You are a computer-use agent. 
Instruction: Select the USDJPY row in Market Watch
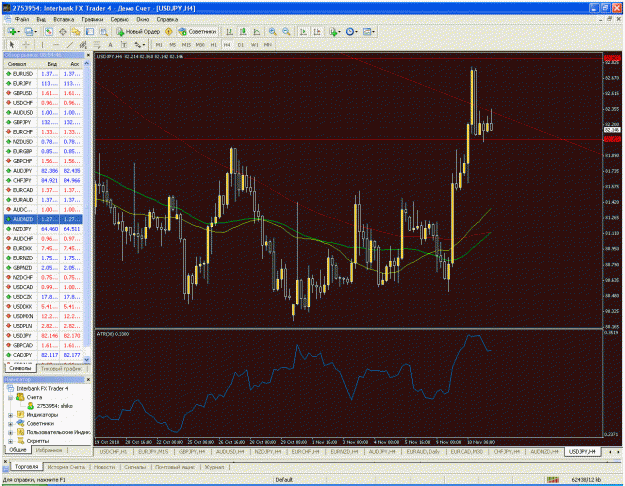coord(43,336)
